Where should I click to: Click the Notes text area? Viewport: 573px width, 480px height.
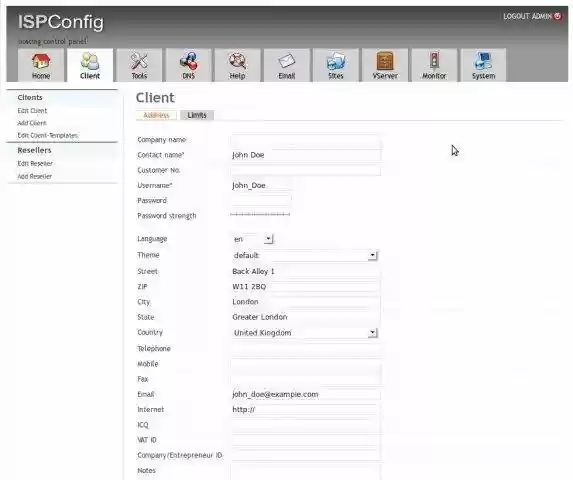point(306,472)
